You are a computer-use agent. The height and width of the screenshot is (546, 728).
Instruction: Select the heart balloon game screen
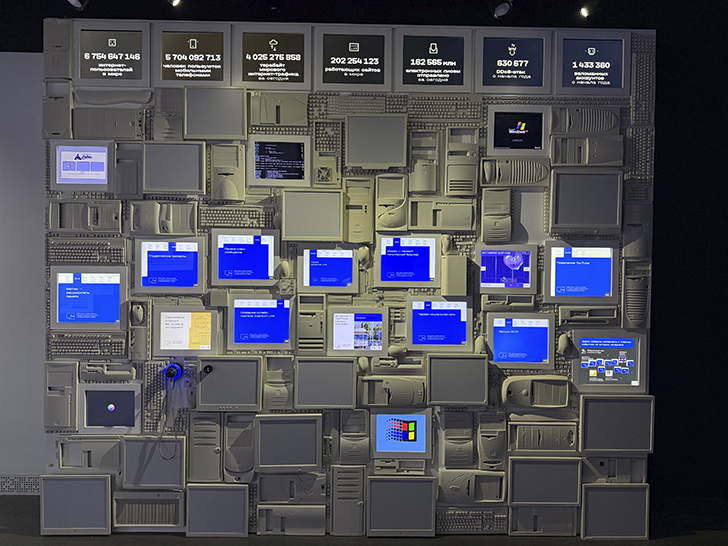506,269
